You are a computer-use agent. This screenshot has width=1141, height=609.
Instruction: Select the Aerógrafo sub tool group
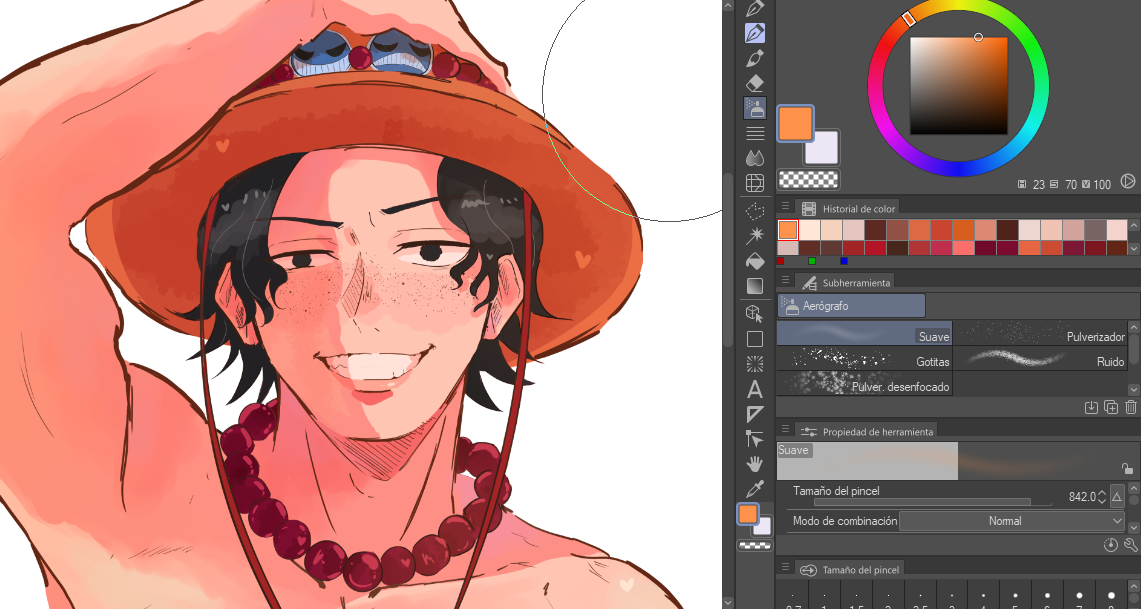(851, 306)
